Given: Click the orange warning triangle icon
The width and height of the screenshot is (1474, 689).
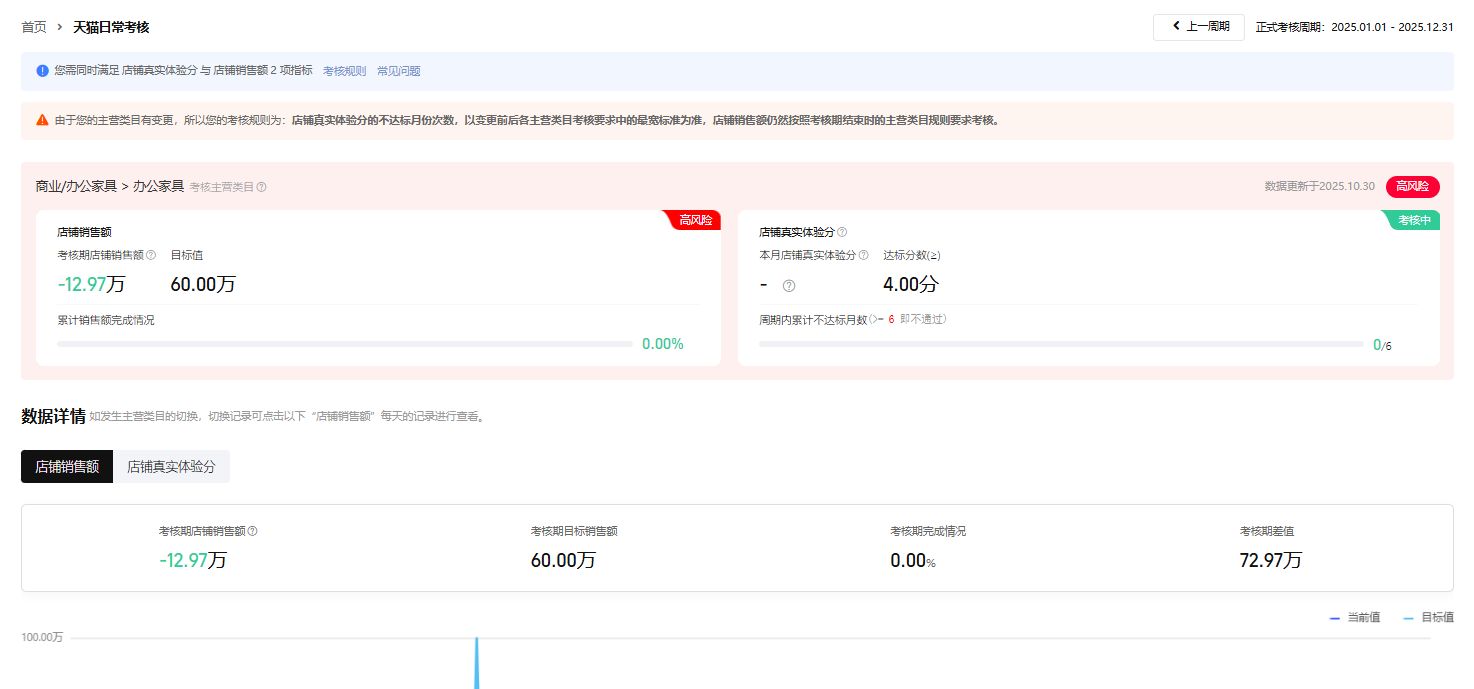Looking at the screenshot, I should pyautogui.click(x=42, y=120).
